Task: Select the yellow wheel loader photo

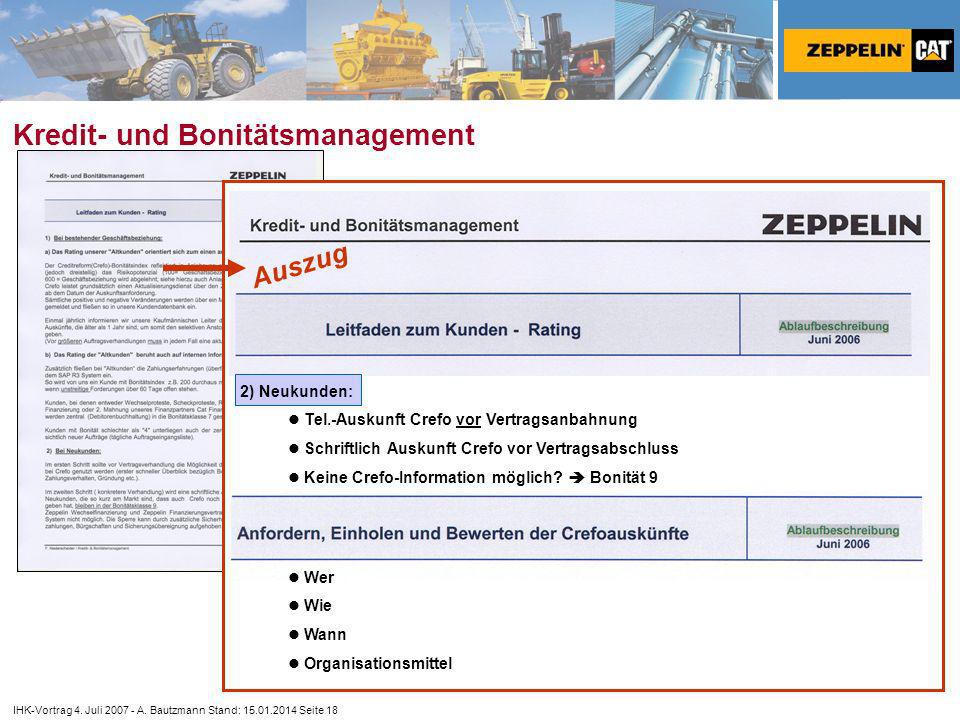Action: (153, 50)
